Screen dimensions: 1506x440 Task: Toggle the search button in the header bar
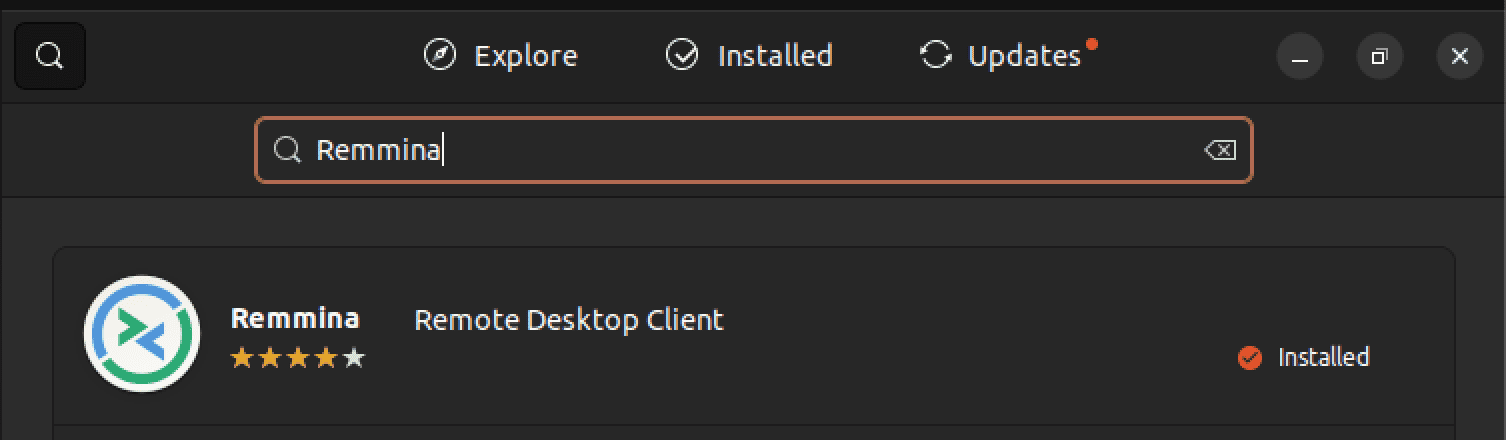point(50,56)
